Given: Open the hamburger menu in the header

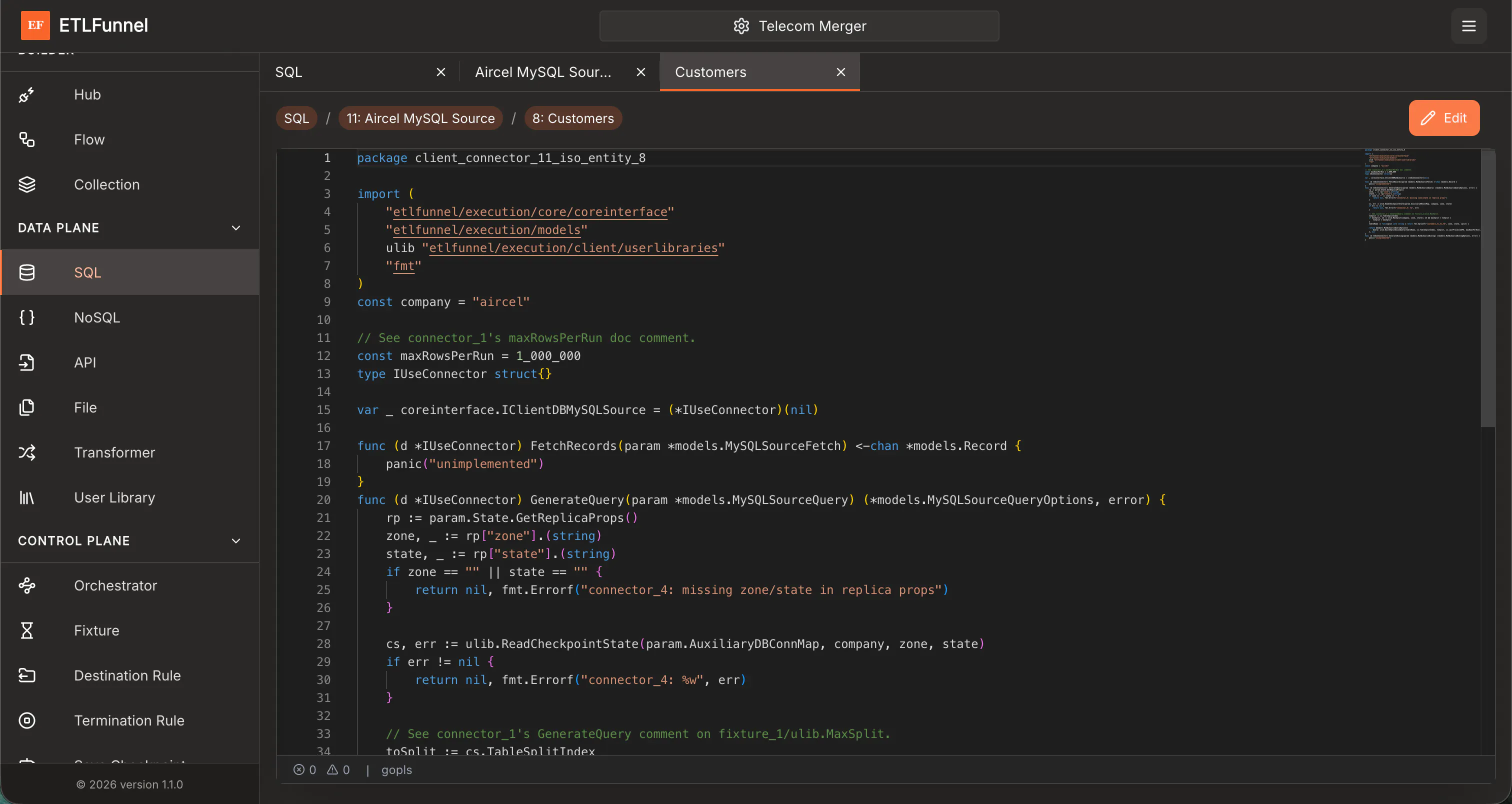Looking at the screenshot, I should point(1468,26).
